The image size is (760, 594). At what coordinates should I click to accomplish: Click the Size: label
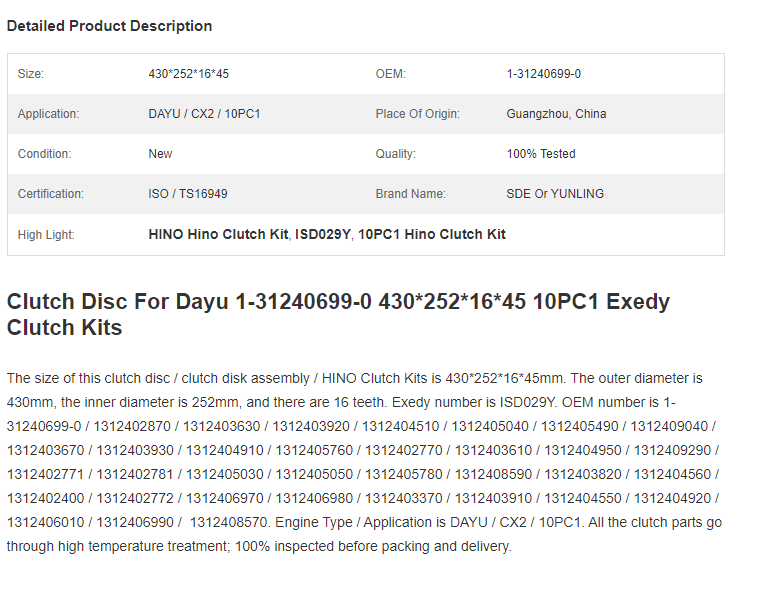pyautogui.click(x=31, y=74)
